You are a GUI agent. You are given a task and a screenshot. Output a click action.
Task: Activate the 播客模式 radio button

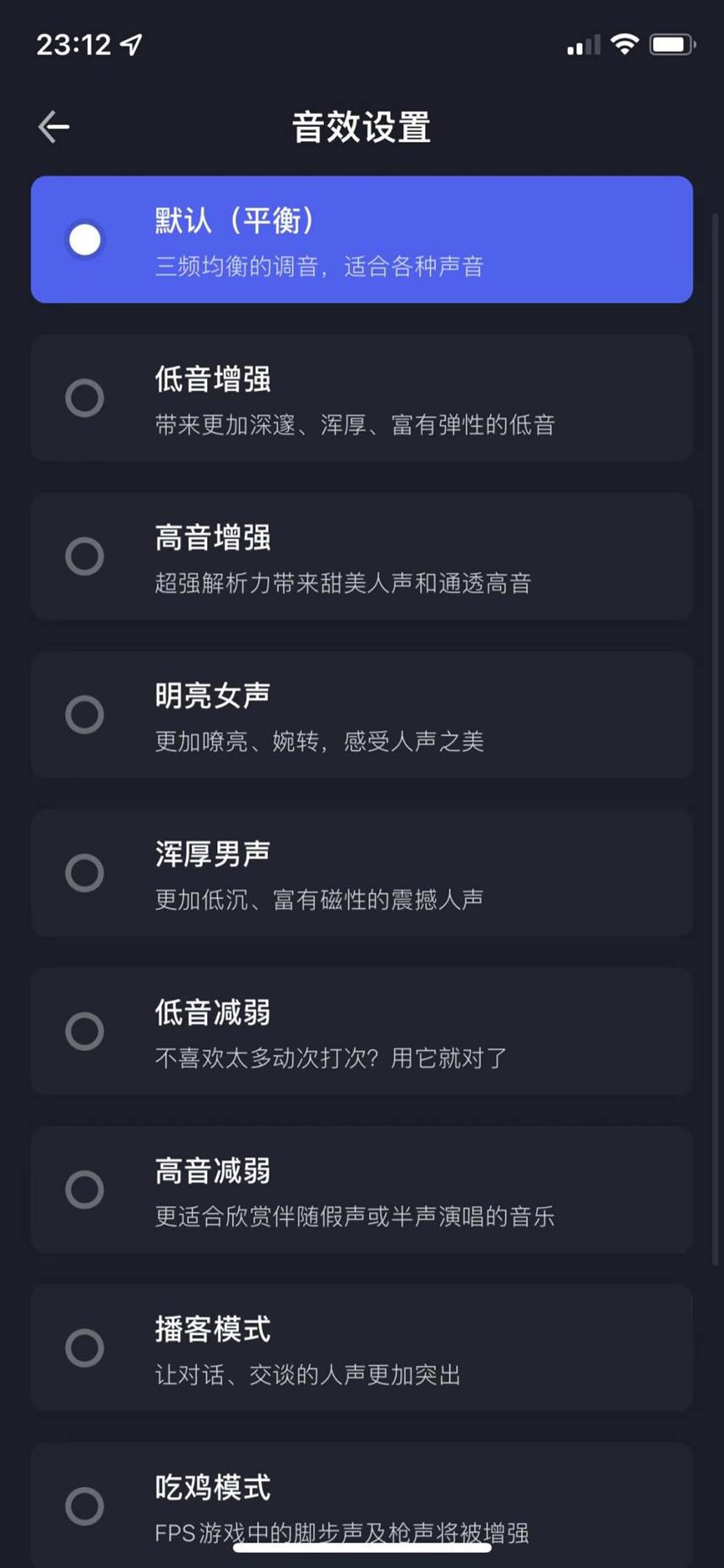pos(84,1347)
